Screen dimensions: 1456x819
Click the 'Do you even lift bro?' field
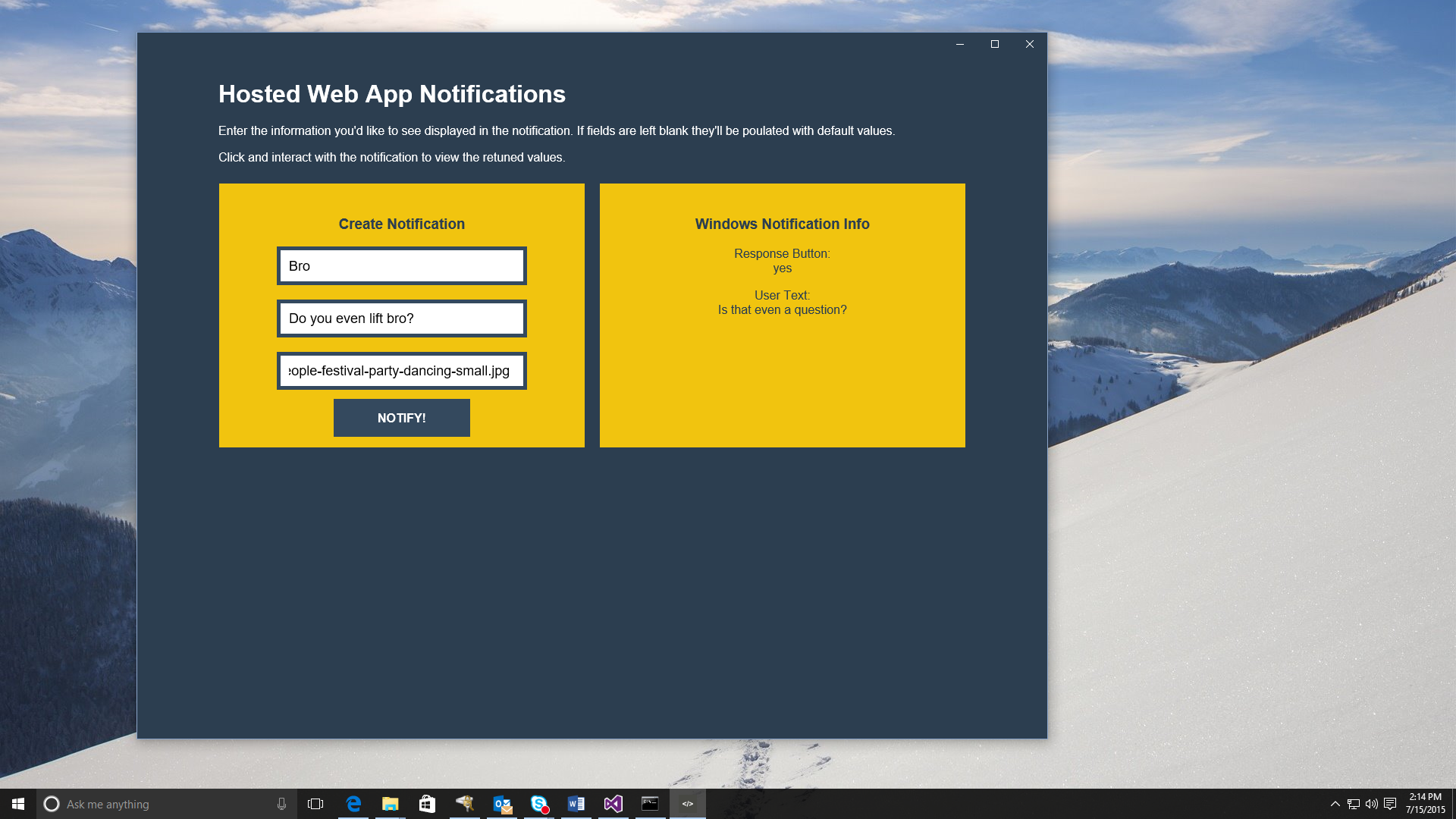[x=401, y=318]
